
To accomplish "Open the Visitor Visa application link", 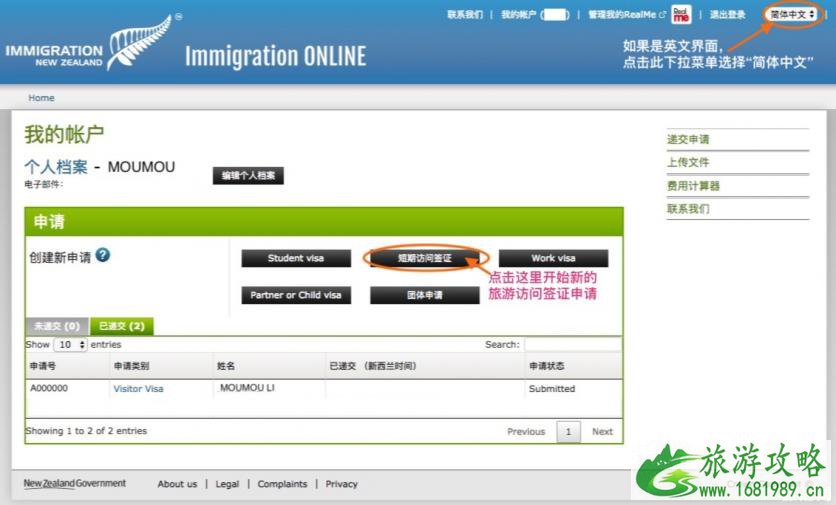I will click(138, 389).
